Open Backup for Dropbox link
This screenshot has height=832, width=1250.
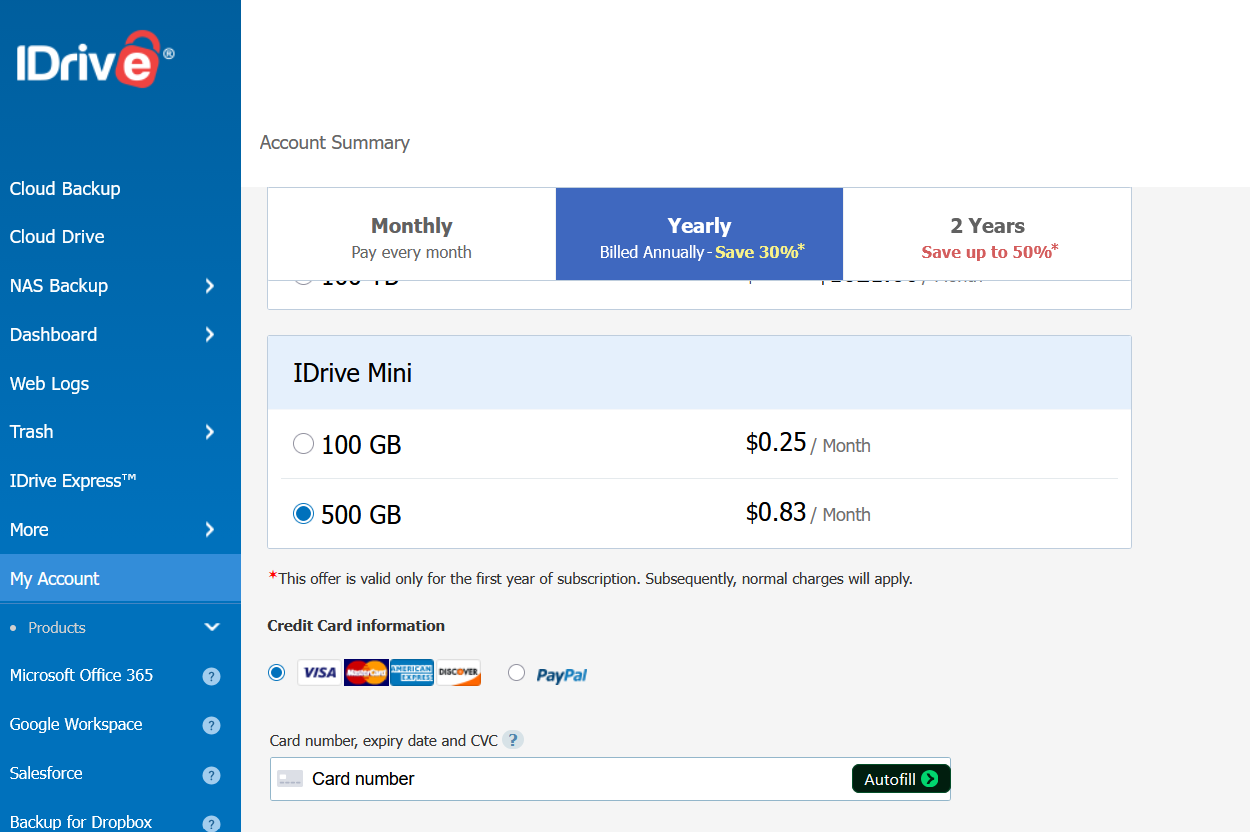[x=81, y=822]
